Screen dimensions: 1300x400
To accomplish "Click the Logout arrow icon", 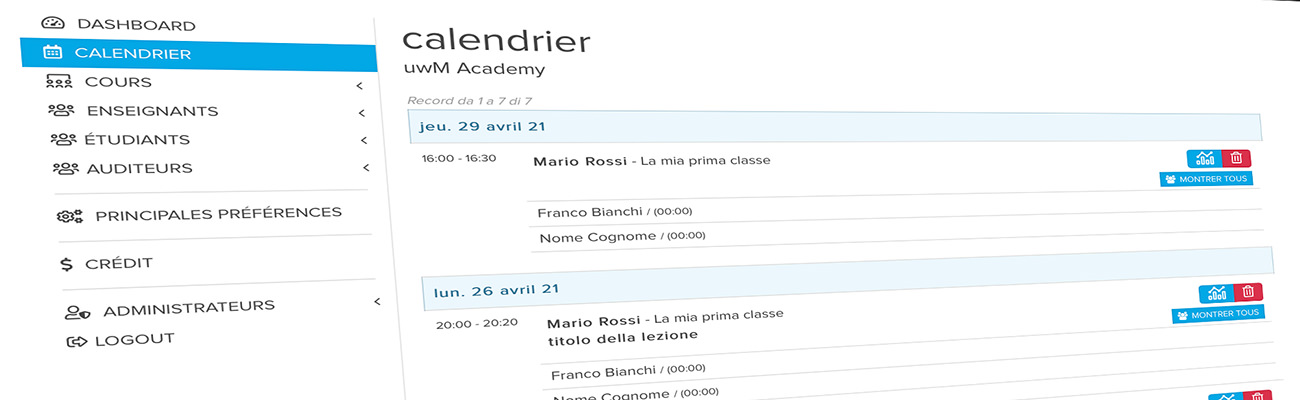I will tap(77, 341).
